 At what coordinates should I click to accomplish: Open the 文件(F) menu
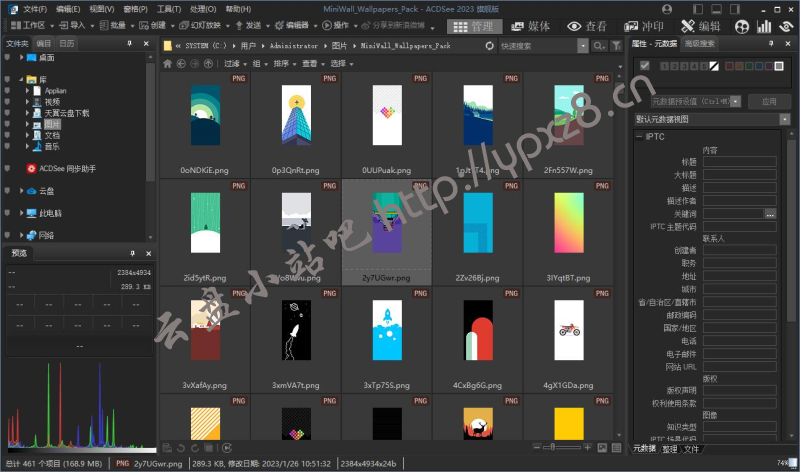pos(35,9)
